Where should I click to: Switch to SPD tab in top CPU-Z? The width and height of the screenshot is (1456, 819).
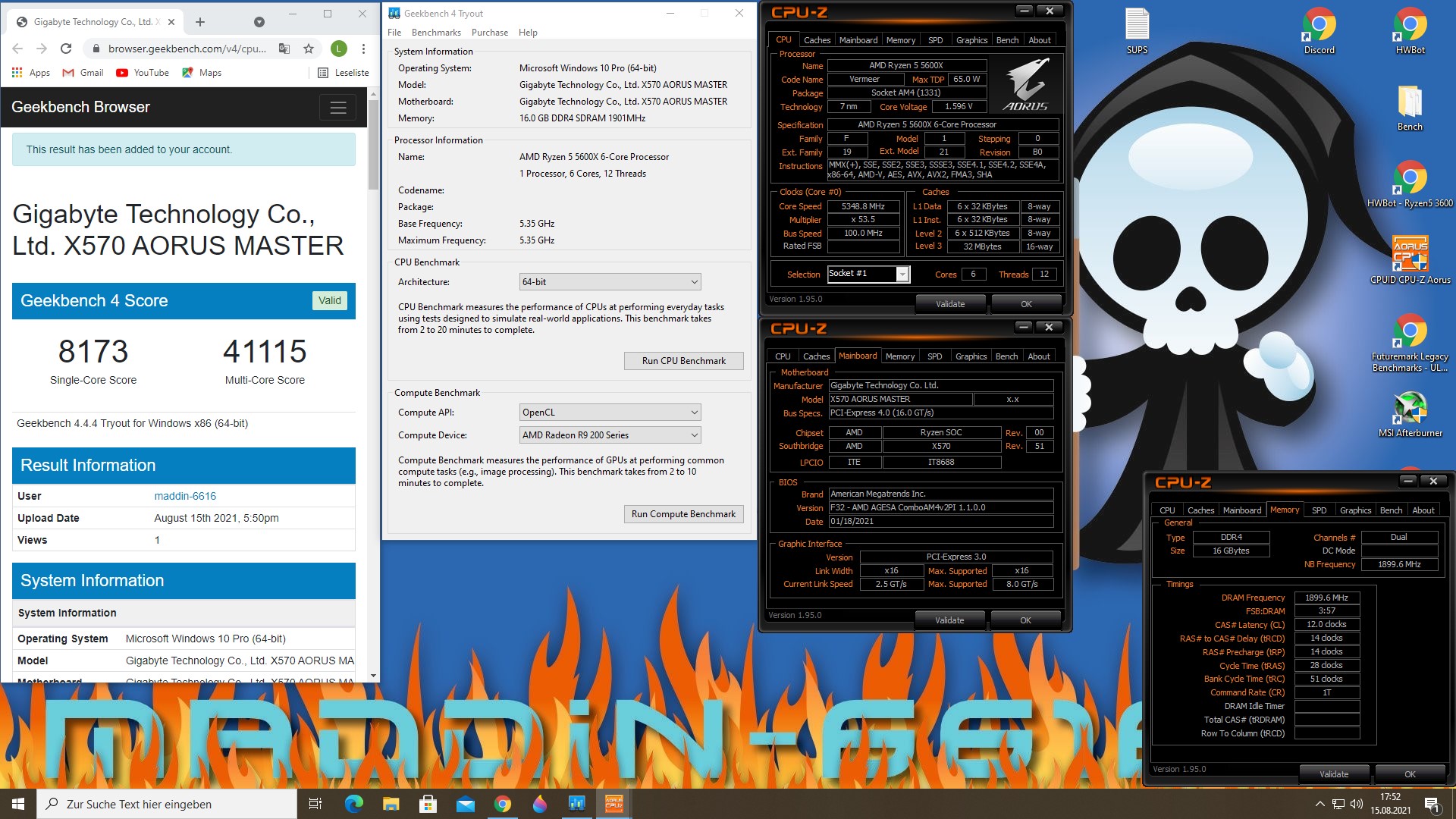point(935,40)
